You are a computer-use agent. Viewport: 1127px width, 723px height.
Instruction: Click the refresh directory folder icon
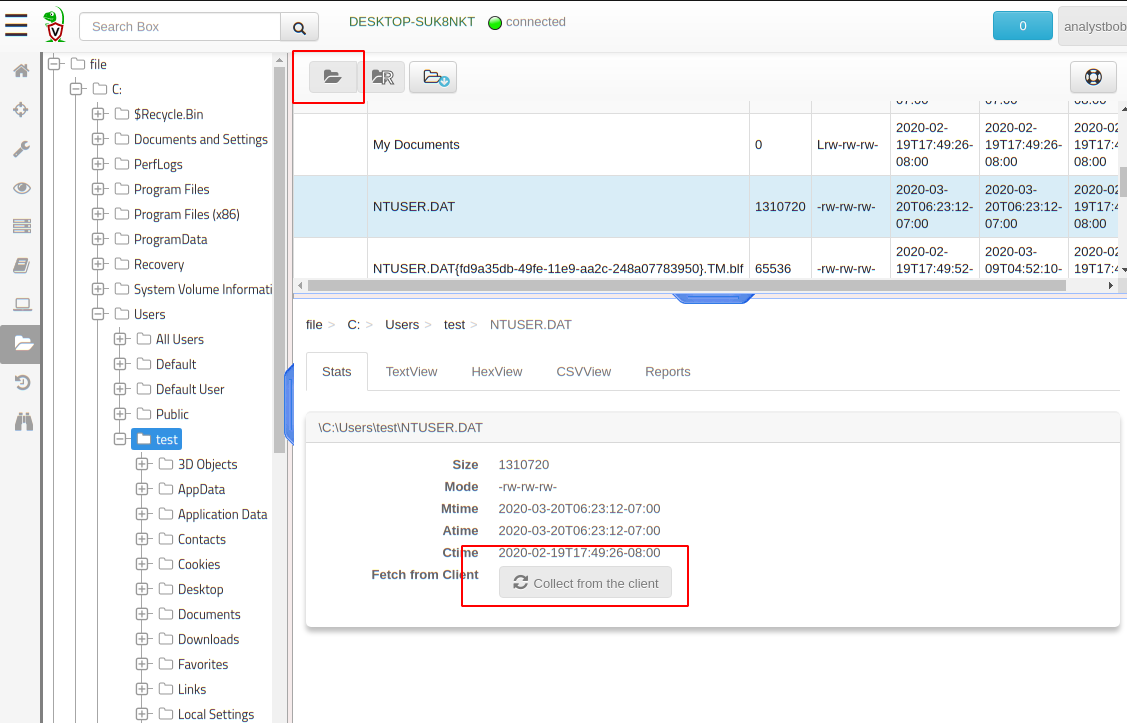tap(333, 77)
